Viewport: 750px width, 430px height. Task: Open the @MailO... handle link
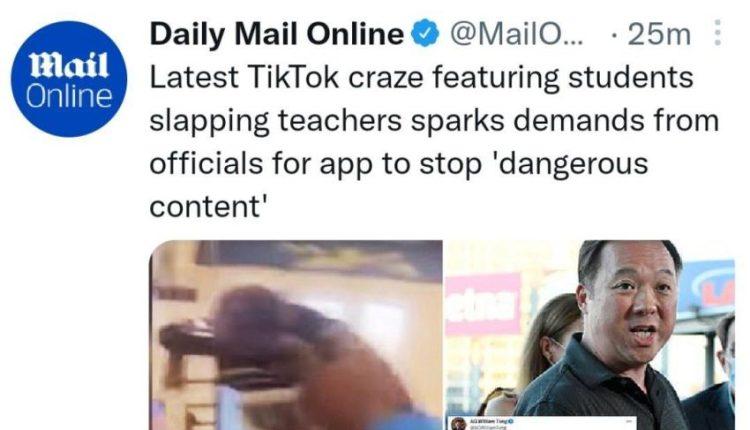click(x=517, y=34)
